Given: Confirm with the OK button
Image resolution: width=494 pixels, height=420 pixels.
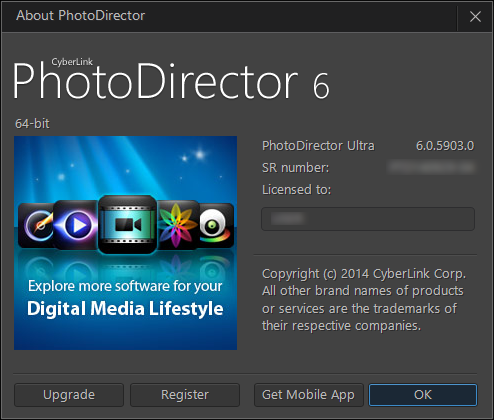Looking at the screenshot, I should (x=423, y=395).
